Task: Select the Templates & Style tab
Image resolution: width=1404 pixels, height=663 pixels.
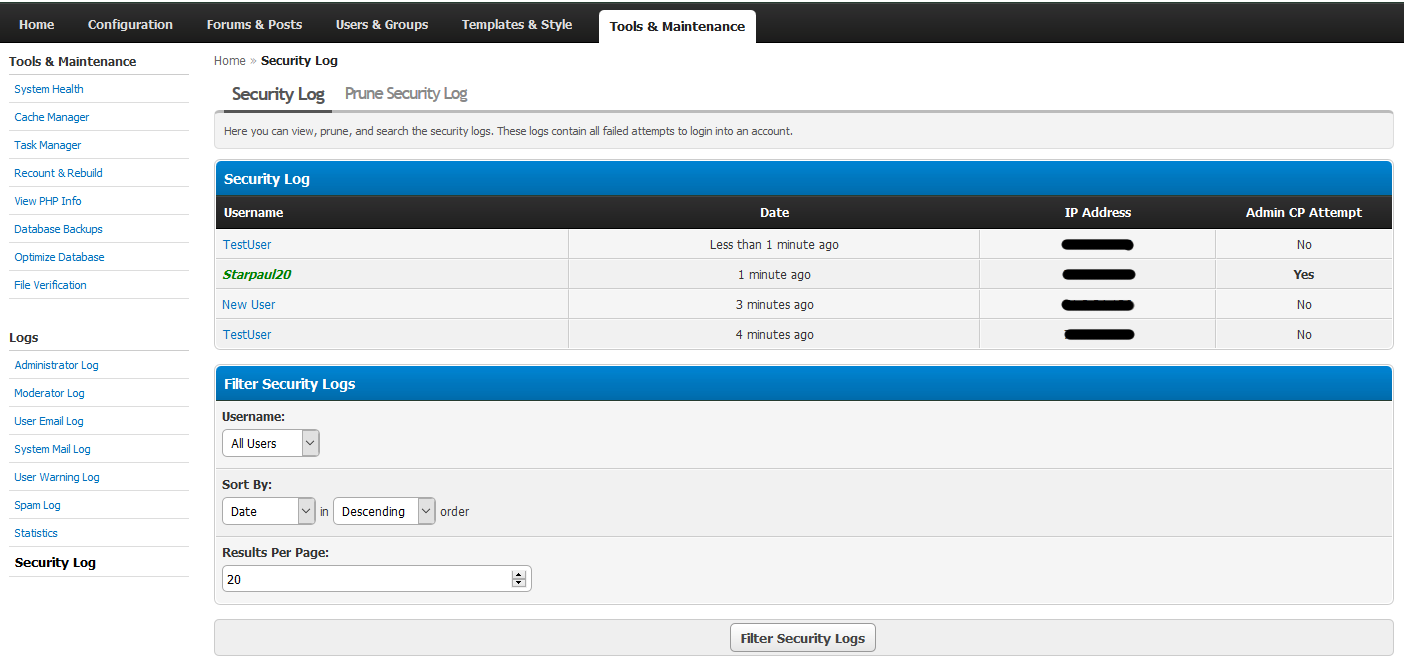Action: [517, 25]
